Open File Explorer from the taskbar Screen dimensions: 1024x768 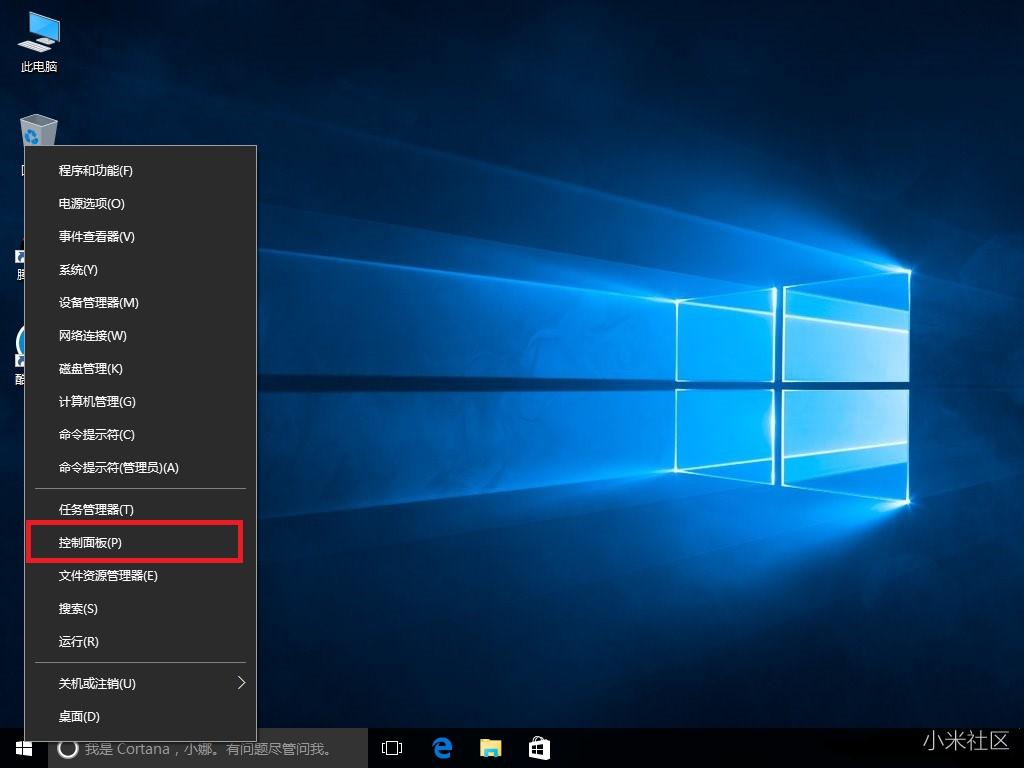tap(490, 748)
